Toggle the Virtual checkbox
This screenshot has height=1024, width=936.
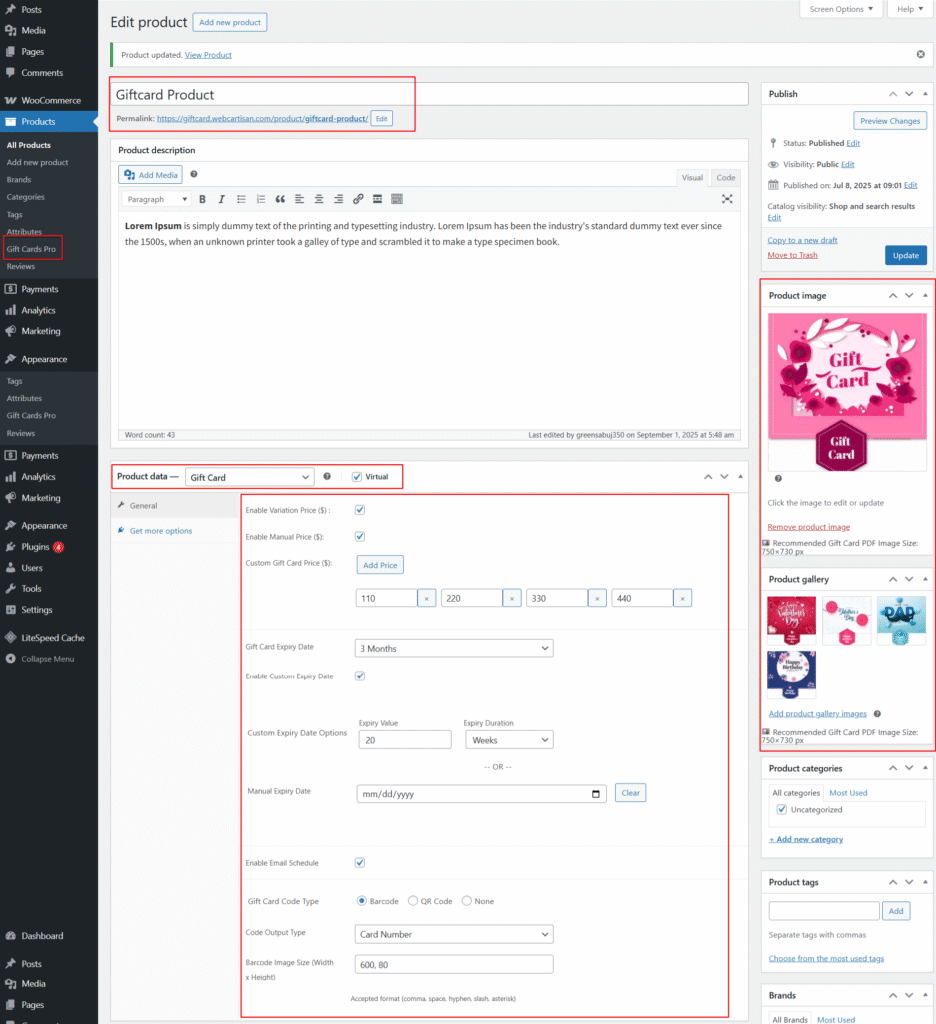pos(357,477)
